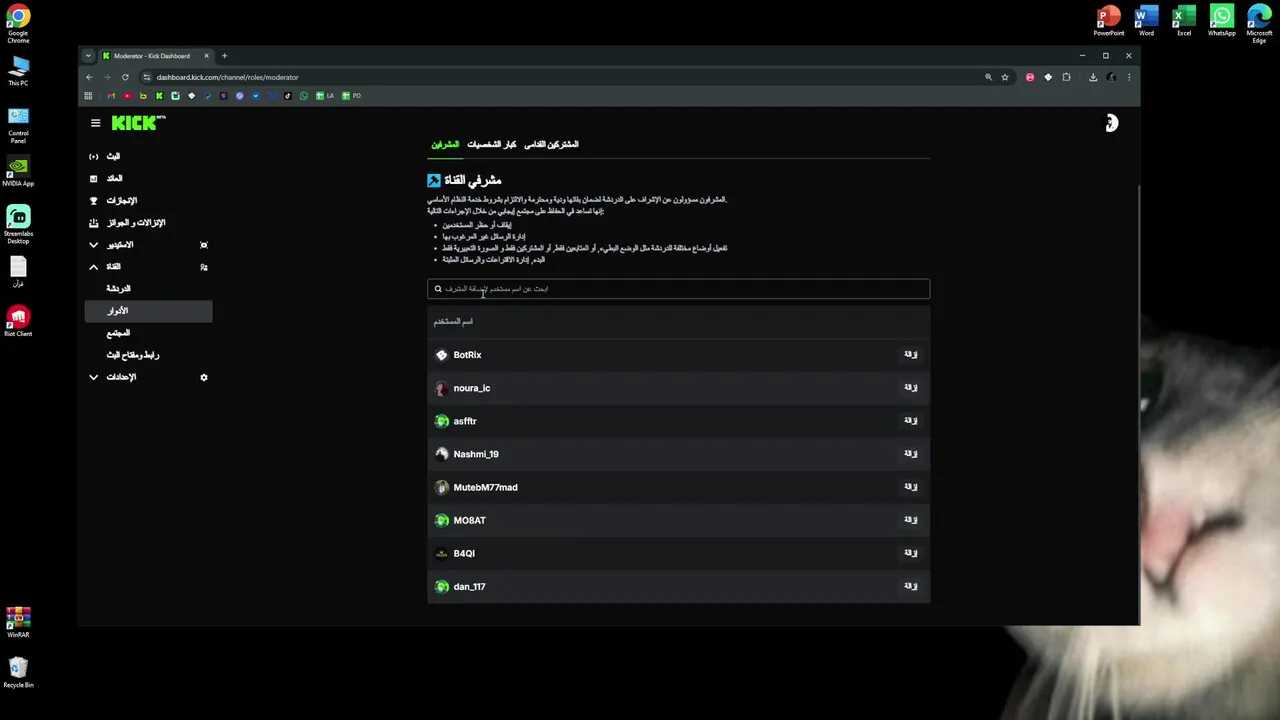Open the Recycle Bin on desktop
This screenshot has width=1280, height=720.
[x=18, y=673]
